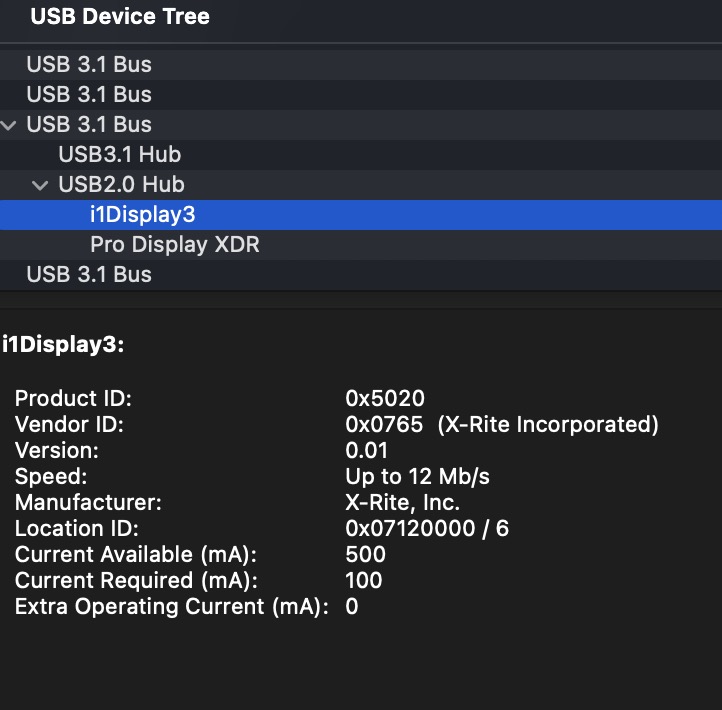Click the Vendor ID: label
This screenshot has height=710, width=722.
coord(69,424)
